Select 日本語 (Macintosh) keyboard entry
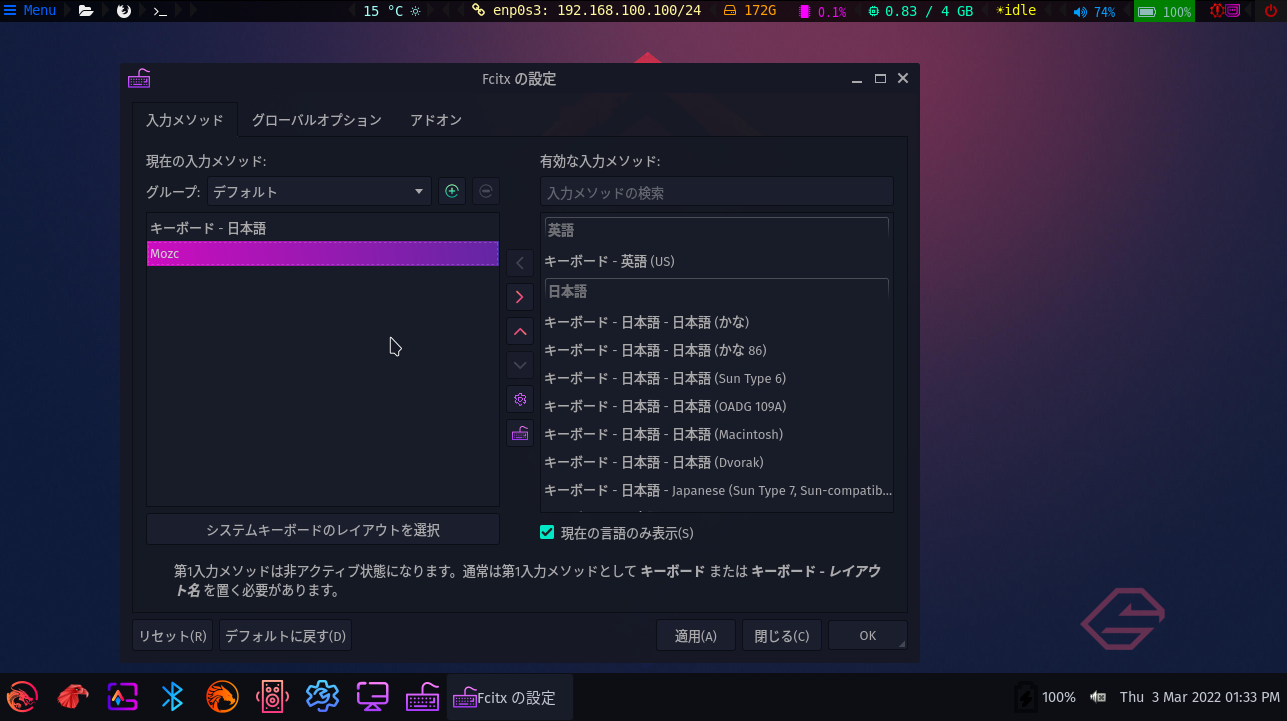1287x721 pixels. click(717, 434)
